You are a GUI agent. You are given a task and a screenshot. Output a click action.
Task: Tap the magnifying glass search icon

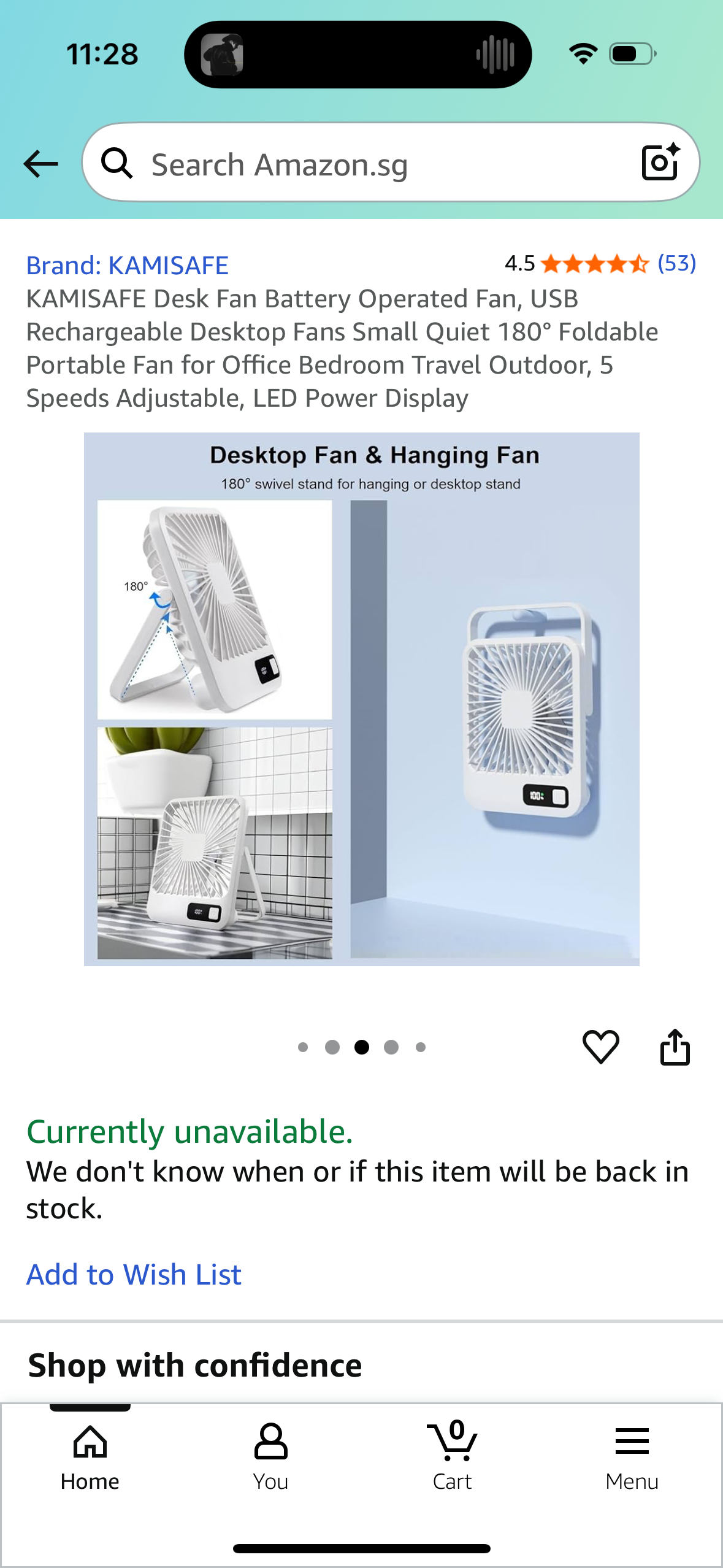117,163
